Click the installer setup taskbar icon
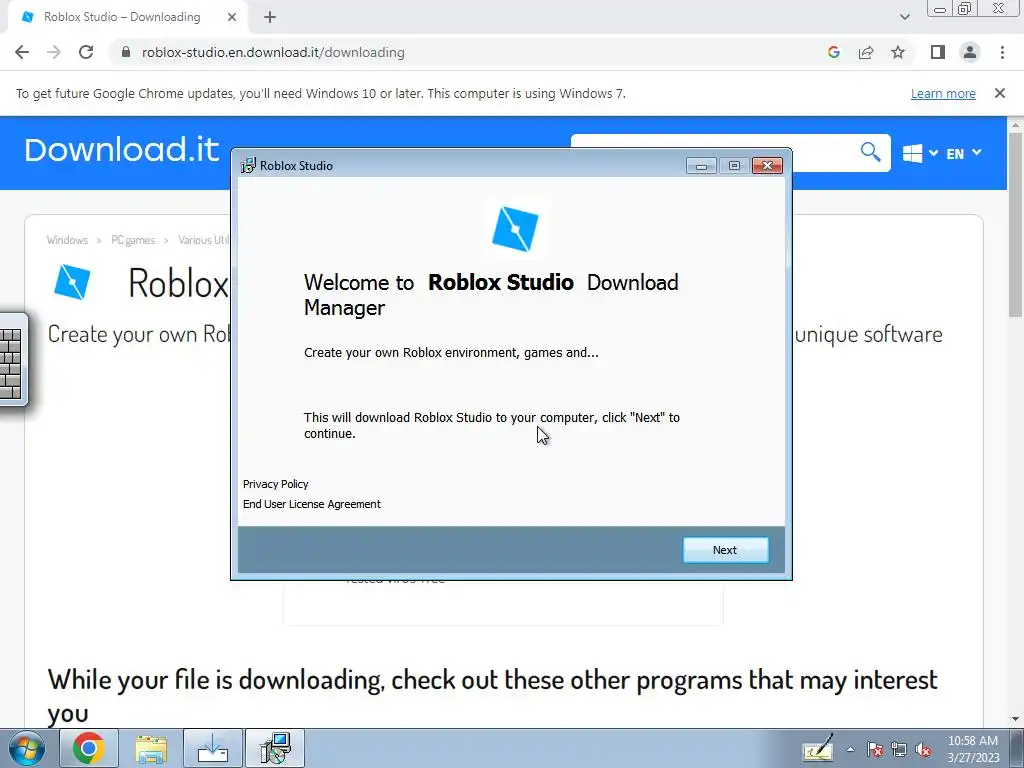Screen dimensions: 1024x768 click(x=275, y=748)
